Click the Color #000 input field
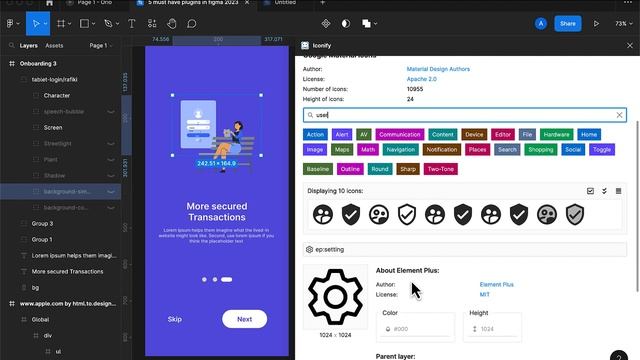This screenshot has height=360, width=640. coord(416,329)
